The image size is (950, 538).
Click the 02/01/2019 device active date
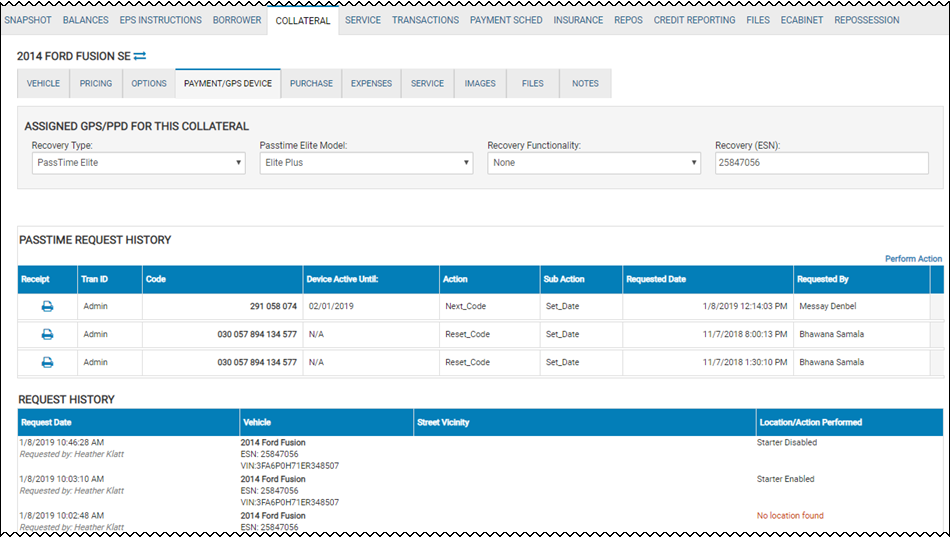[x=331, y=307]
